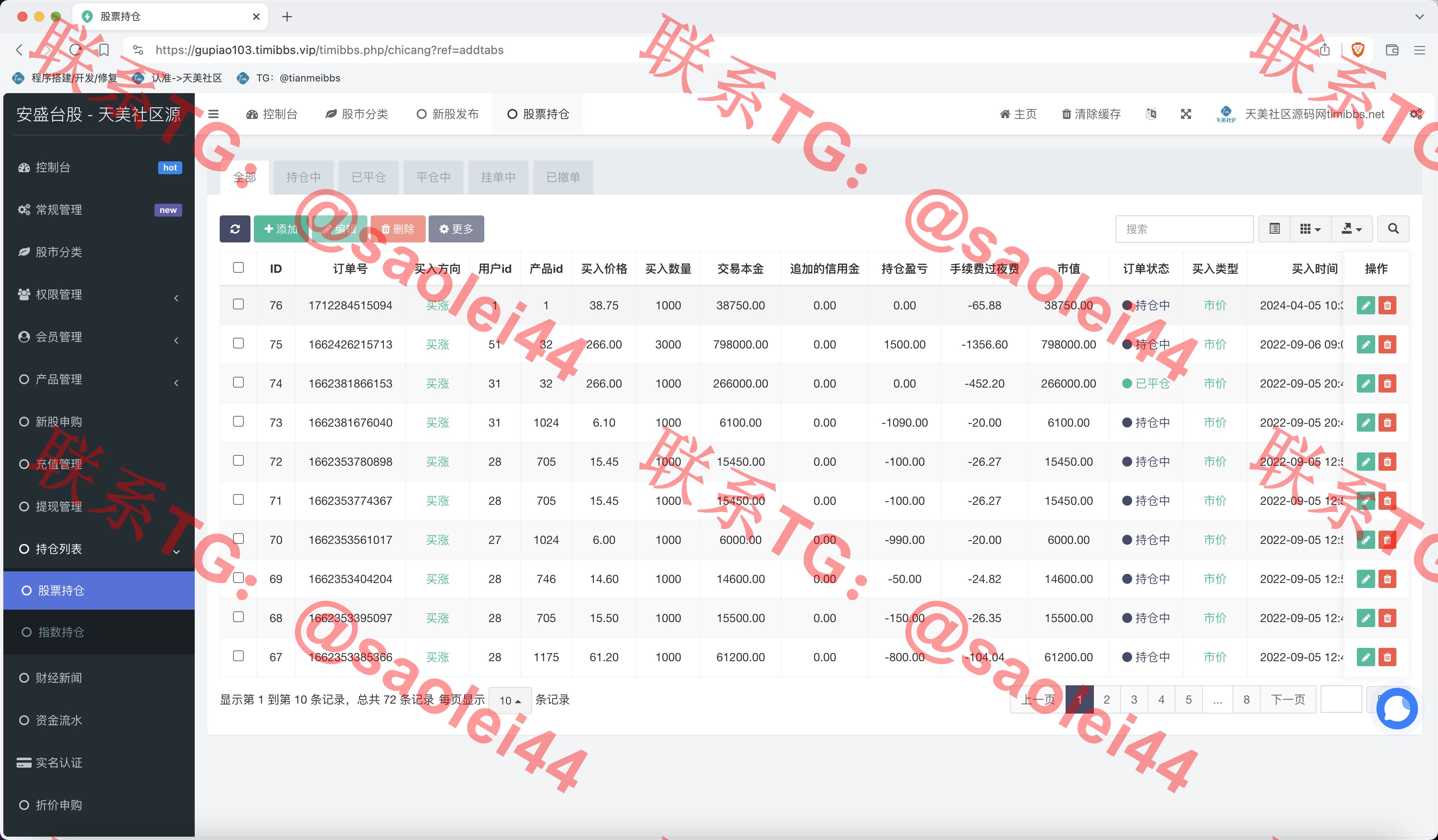Click the 清除缓存 link
This screenshot has height=840, width=1438.
point(1091,114)
